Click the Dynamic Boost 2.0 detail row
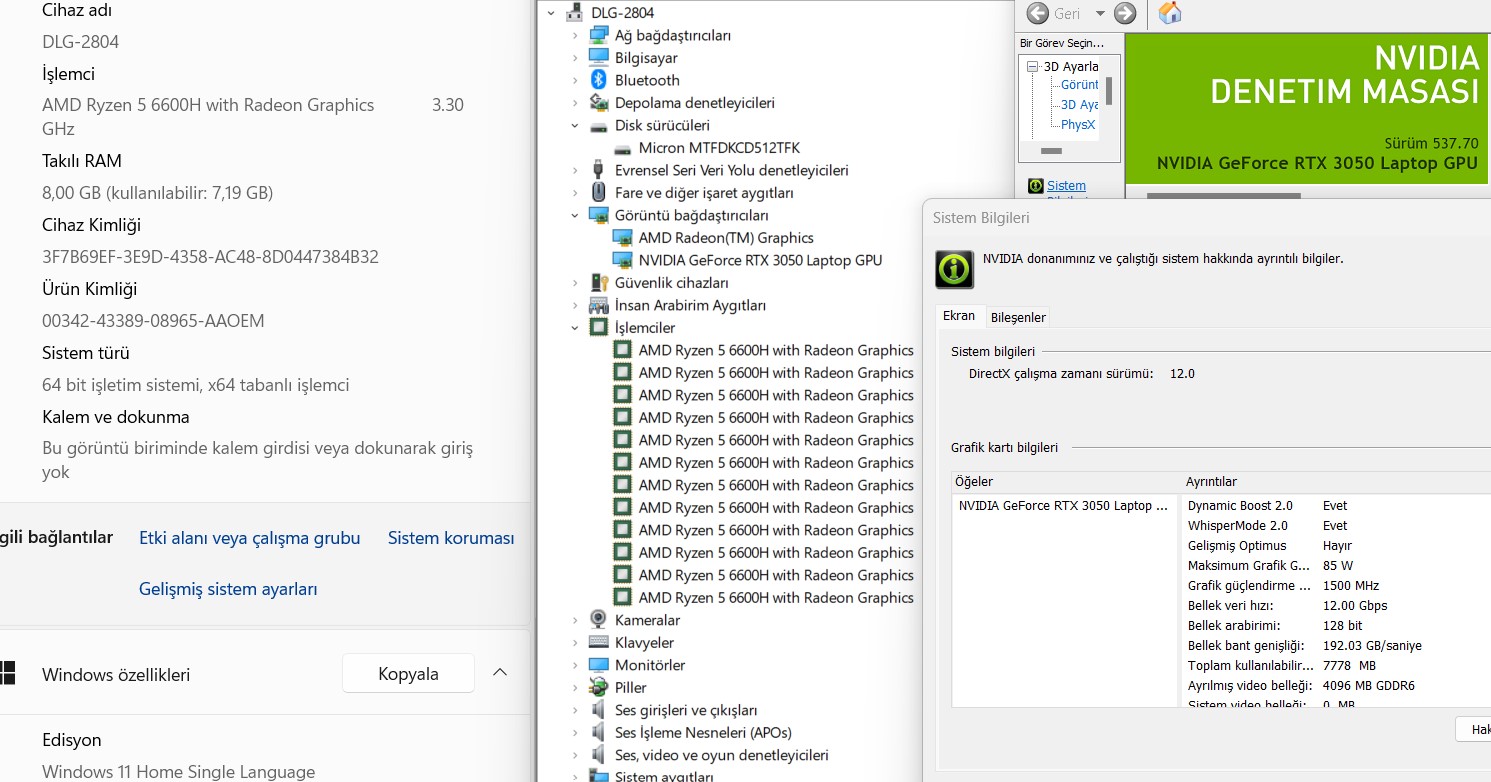The width and height of the screenshot is (1491, 782). point(1336,506)
